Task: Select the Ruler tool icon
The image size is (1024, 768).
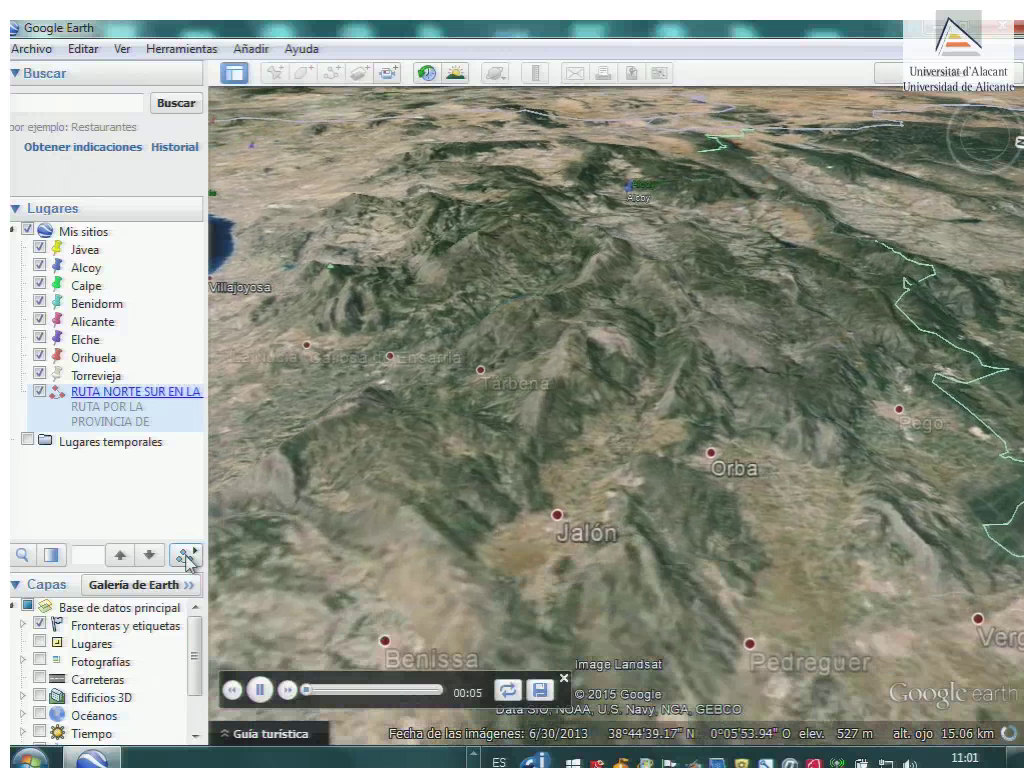Action: pos(536,72)
